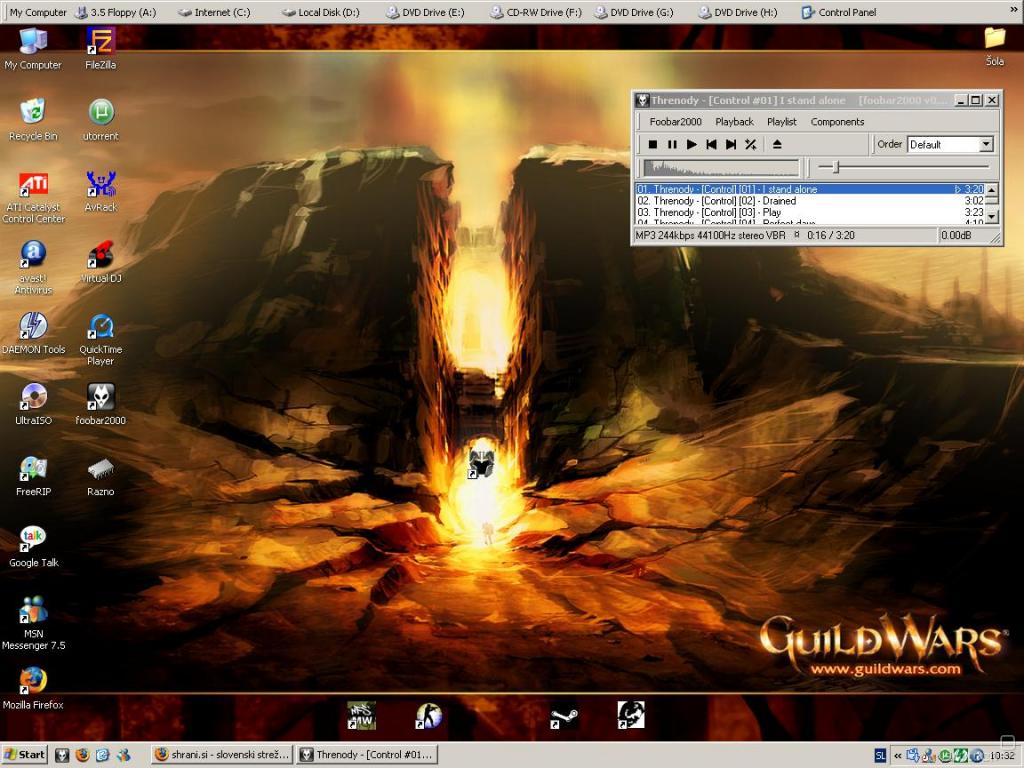Viewport: 1024px width, 768px height.
Task: Open the foobar2000 desktop shortcut icon
Action: click(101, 404)
